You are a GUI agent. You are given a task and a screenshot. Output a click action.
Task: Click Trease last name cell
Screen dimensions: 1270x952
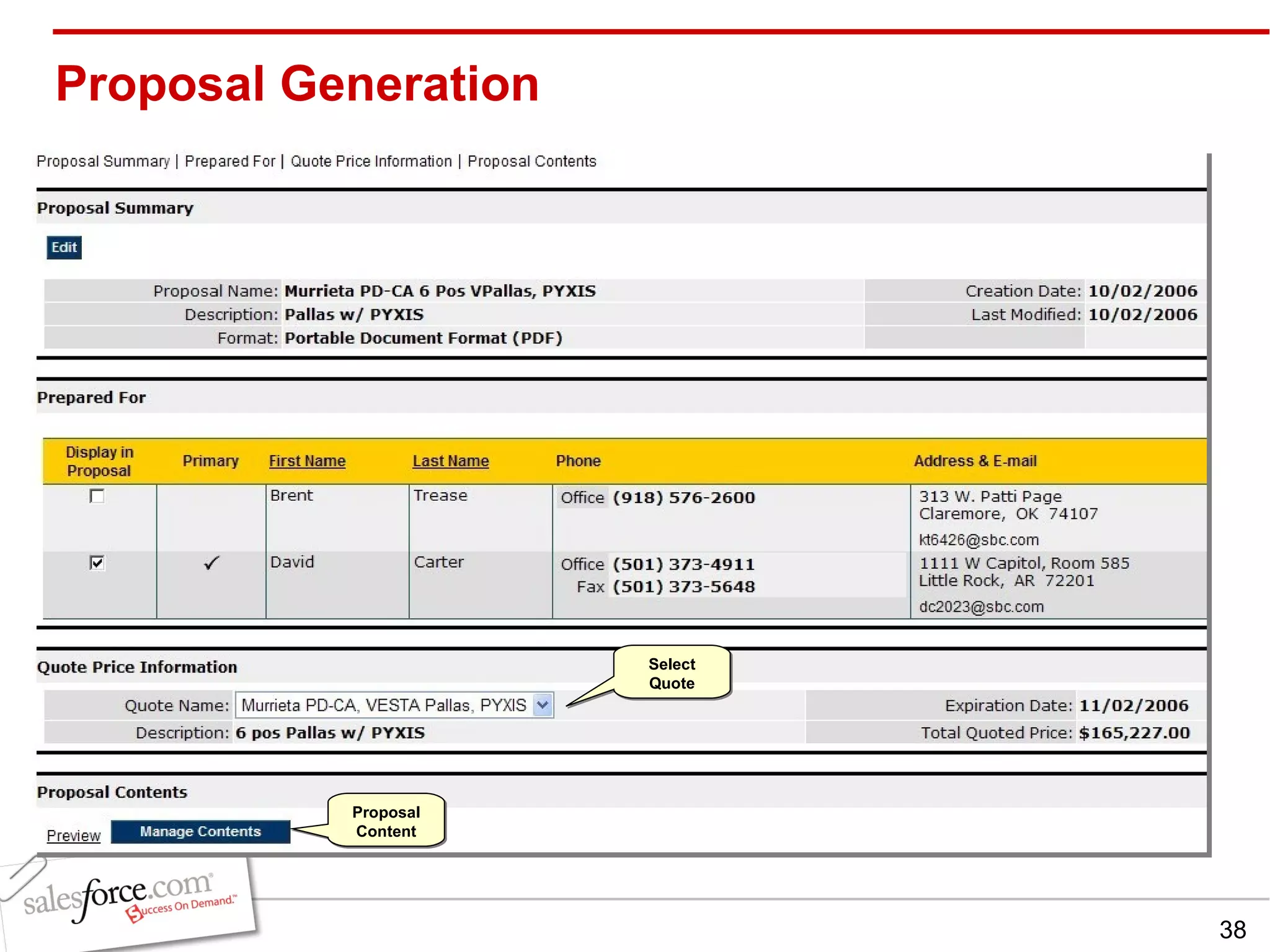[x=440, y=495]
